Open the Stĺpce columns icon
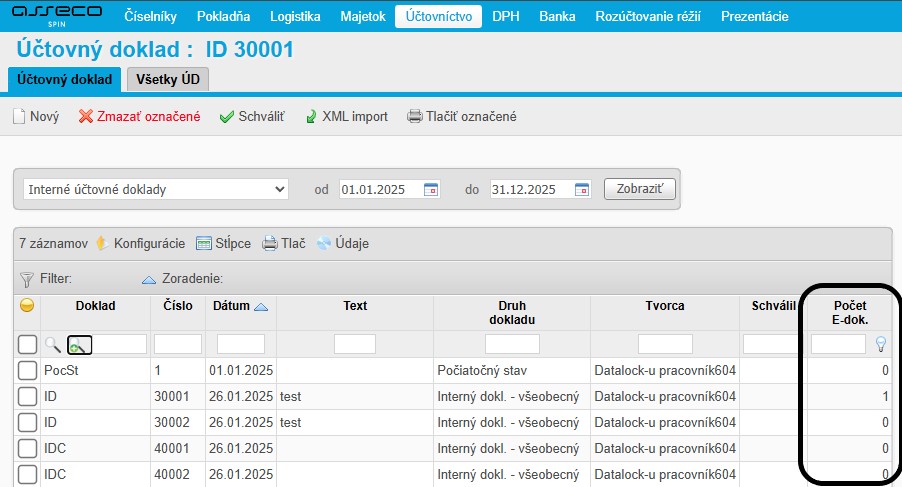This screenshot has width=902, height=487. (204, 243)
